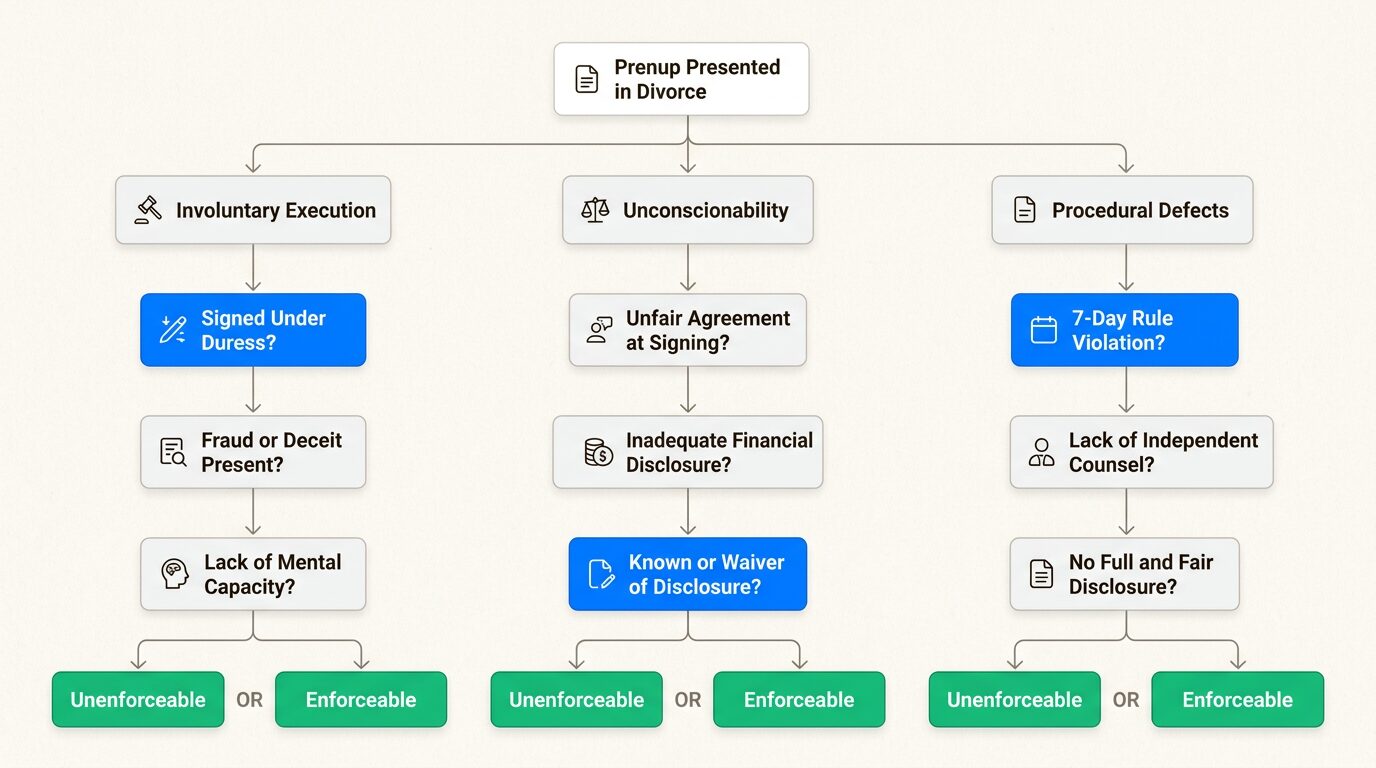The image size is (1376, 768).
Task: Select the Unenforceable outcome under Involuntary Execution branch
Action: (x=138, y=700)
